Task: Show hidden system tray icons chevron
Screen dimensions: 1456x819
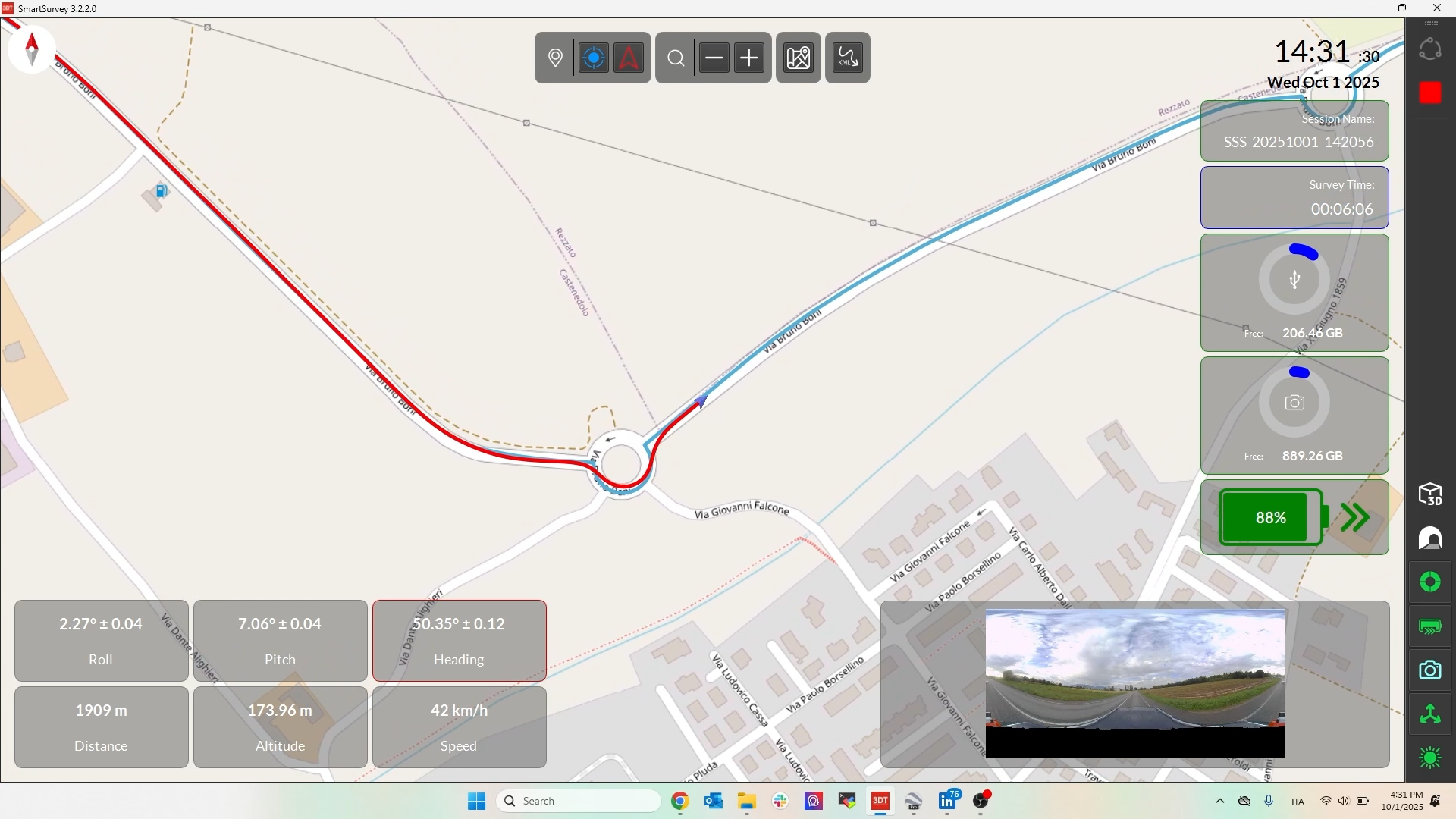Action: point(1220,802)
